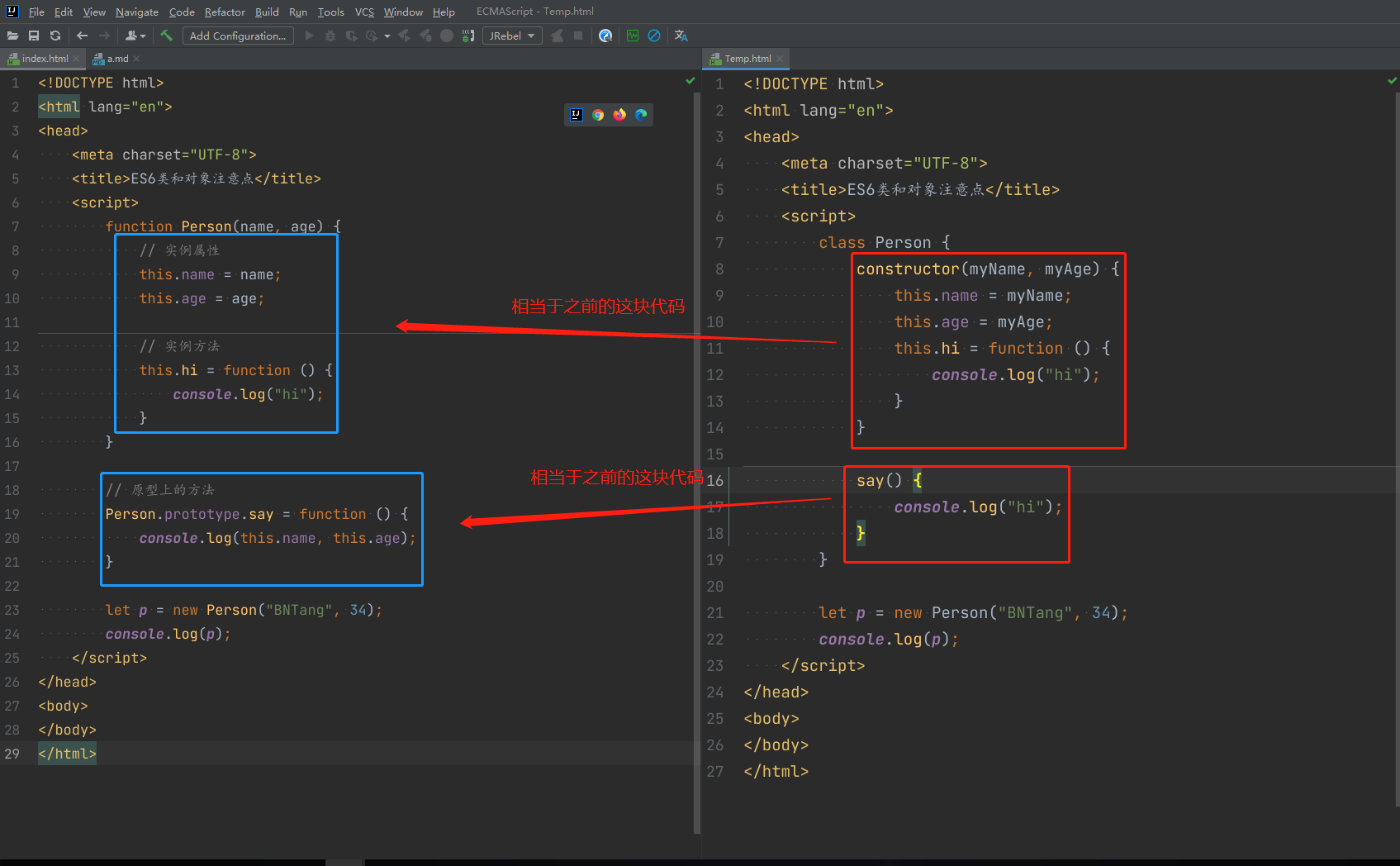Open the Refactor menu
The width and height of the screenshot is (1400, 866).
point(225,12)
